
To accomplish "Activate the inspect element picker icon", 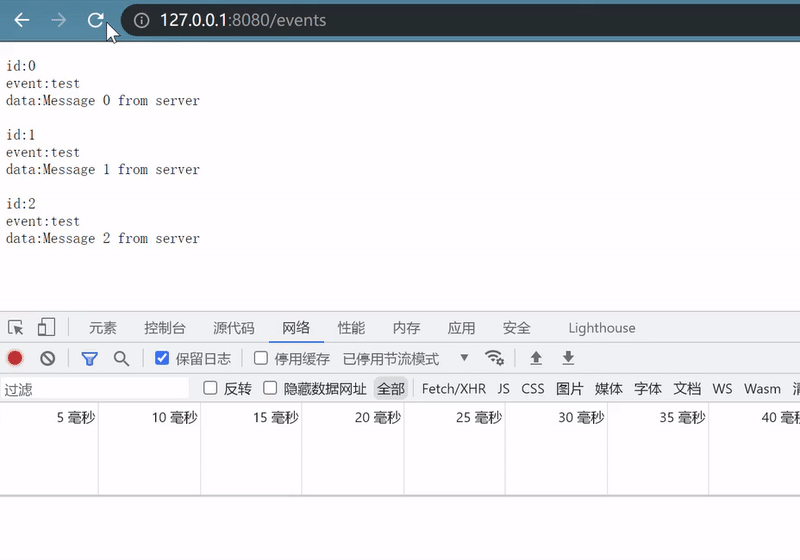I will click(x=15, y=327).
